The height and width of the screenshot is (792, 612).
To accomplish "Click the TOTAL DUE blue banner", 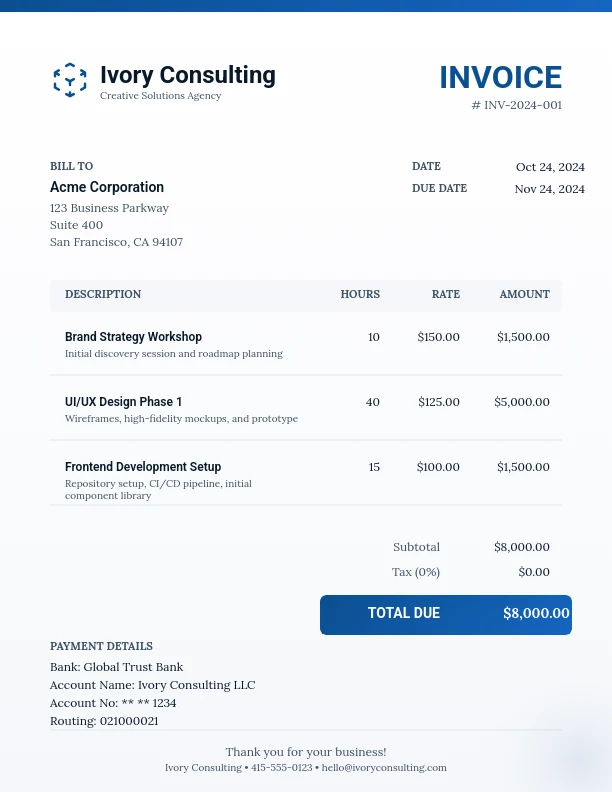I will 445,614.
